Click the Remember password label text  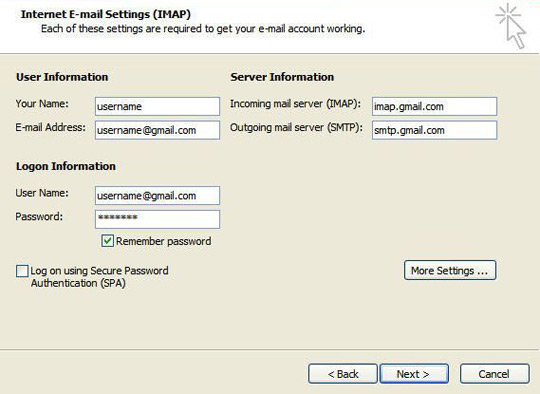point(164,241)
